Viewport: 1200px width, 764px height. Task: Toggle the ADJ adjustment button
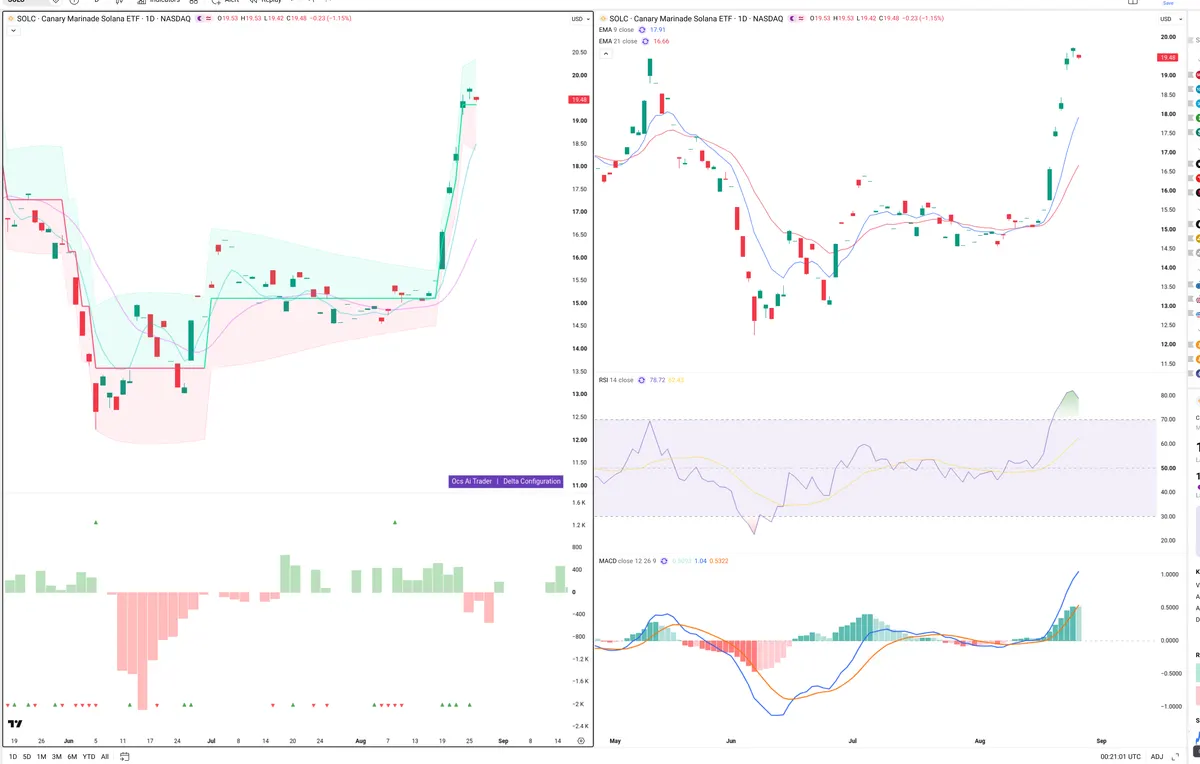pyautogui.click(x=1158, y=757)
